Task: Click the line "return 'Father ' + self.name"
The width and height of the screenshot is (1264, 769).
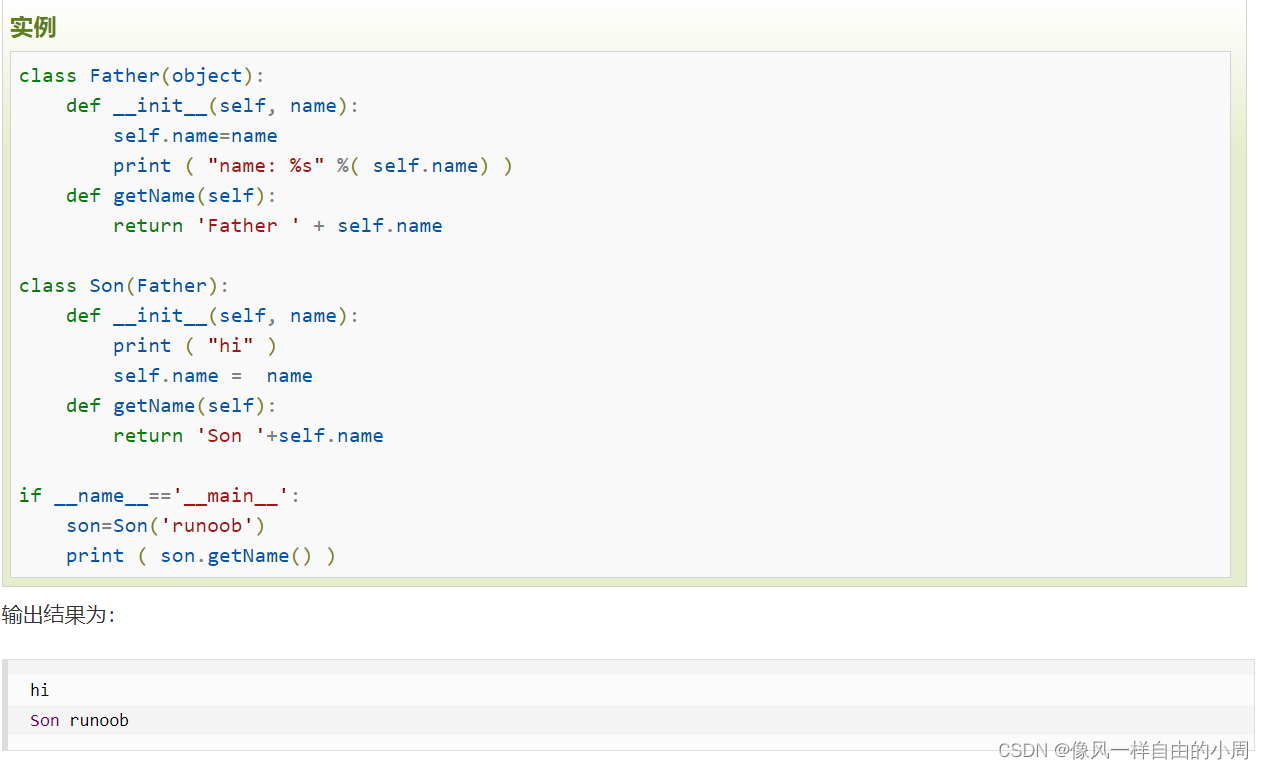Action: tap(278, 226)
